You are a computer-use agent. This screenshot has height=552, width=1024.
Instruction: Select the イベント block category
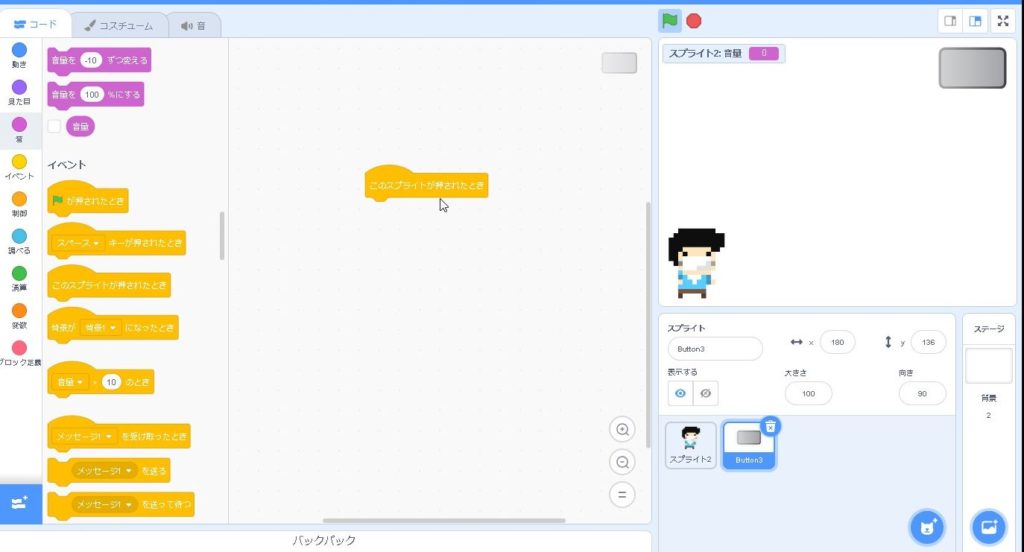[19, 166]
